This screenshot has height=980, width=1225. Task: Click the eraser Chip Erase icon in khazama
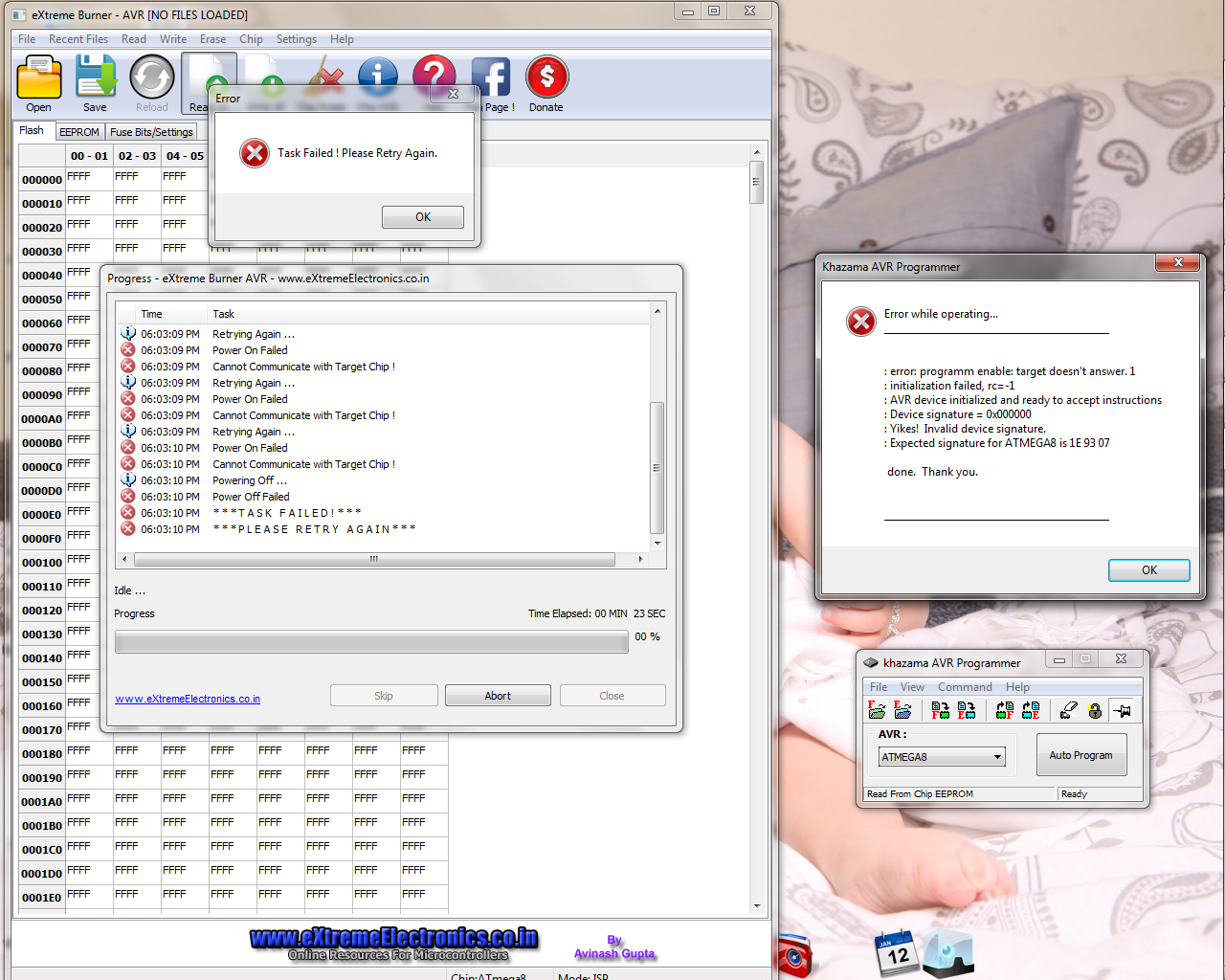point(1069,710)
